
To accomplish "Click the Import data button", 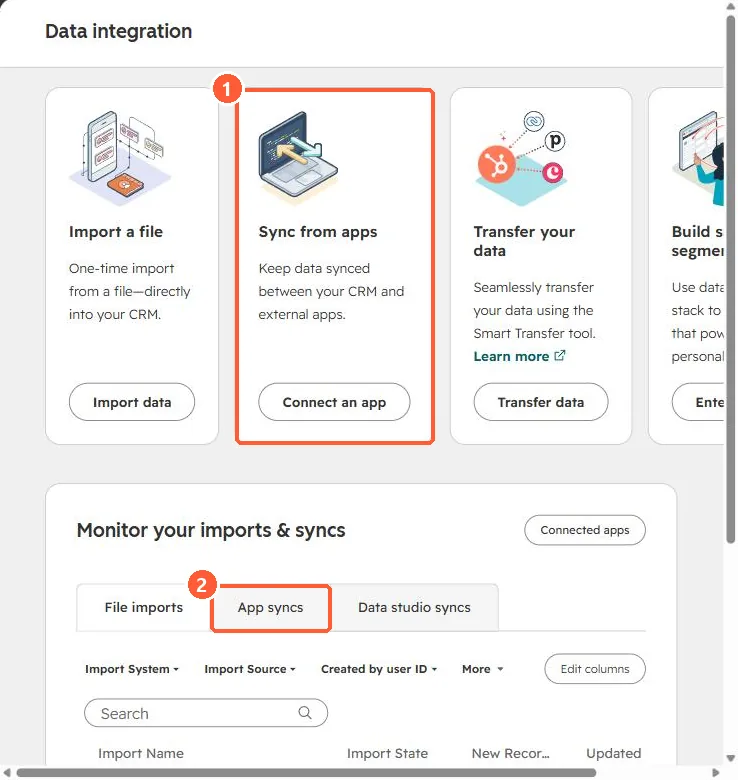I will 132,402.
